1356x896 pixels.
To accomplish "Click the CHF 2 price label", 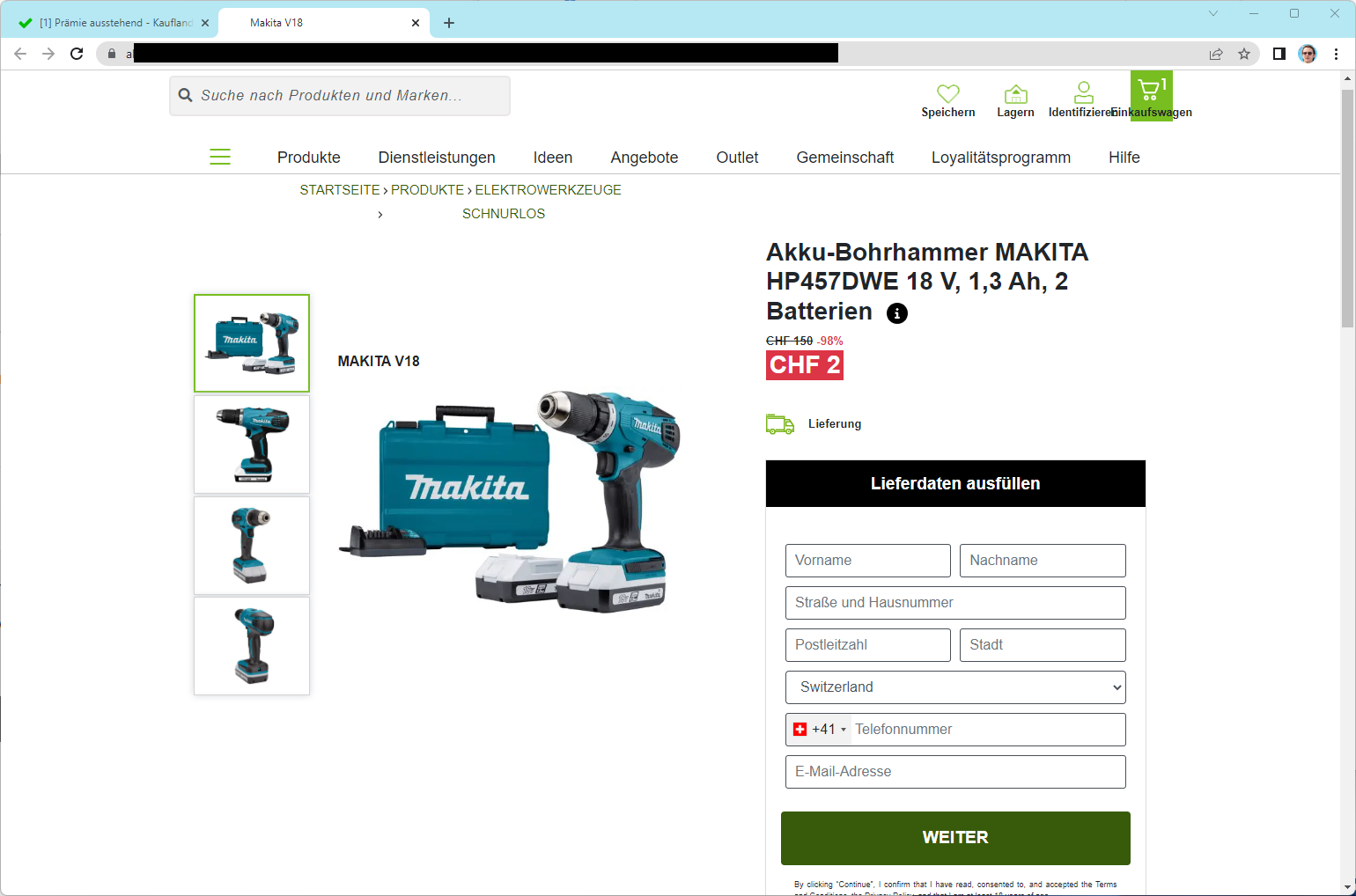I will point(805,365).
